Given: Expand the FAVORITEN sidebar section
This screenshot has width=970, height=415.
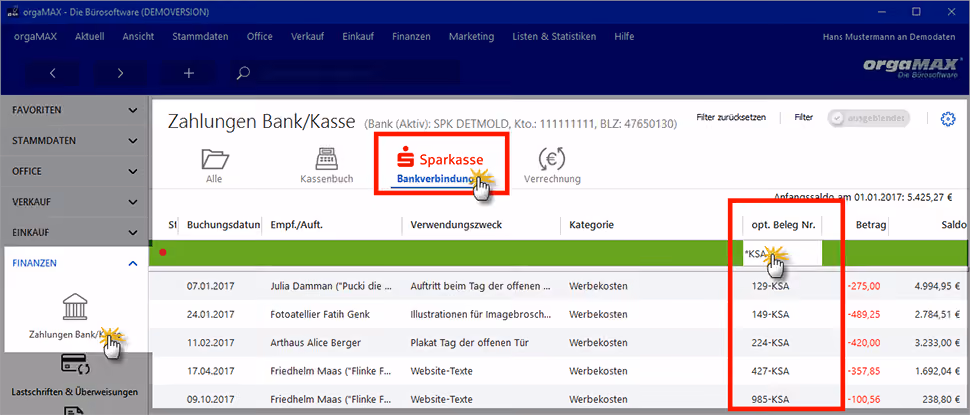Looking at the screenshot, I should (x=75, y=110).
